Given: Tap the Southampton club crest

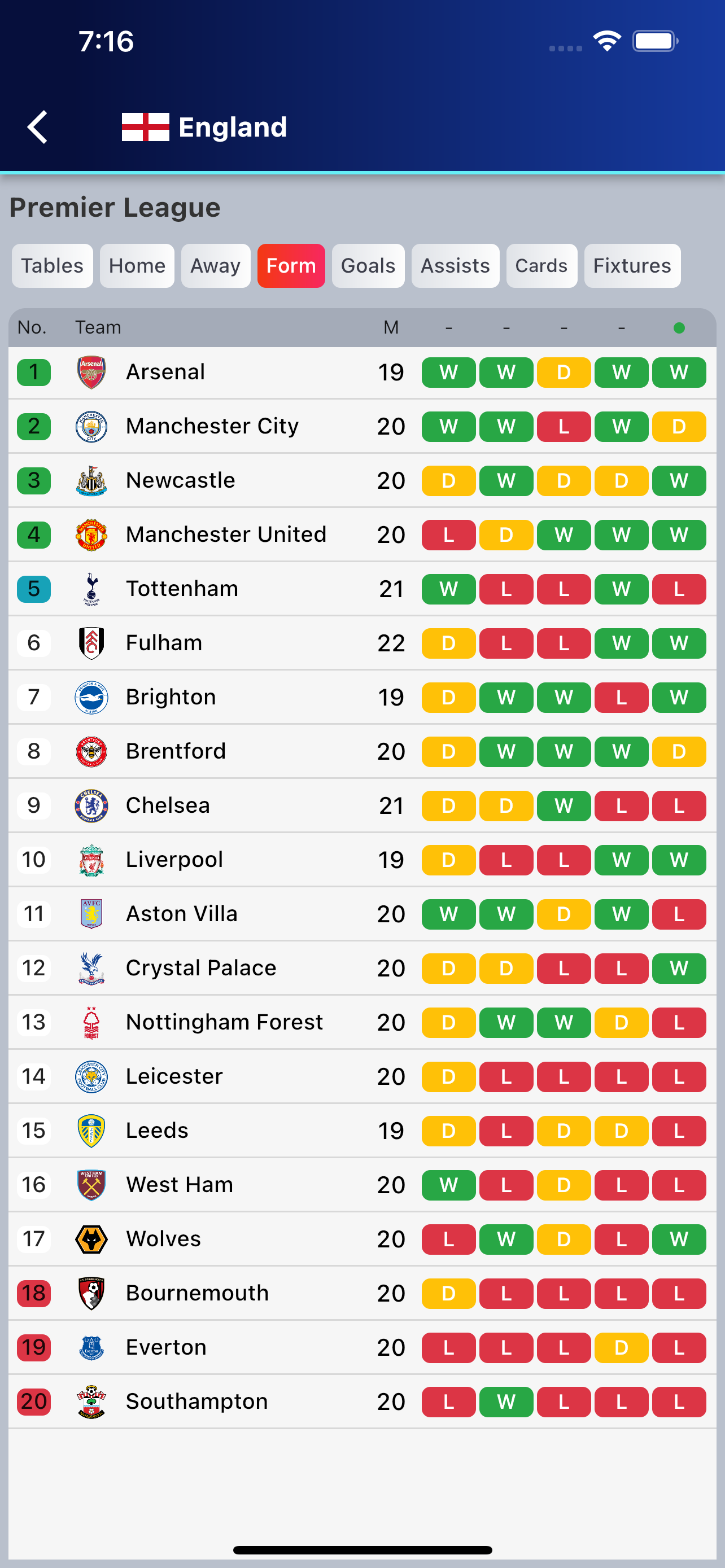Looking at the screenshot, I should (91, 1401).
